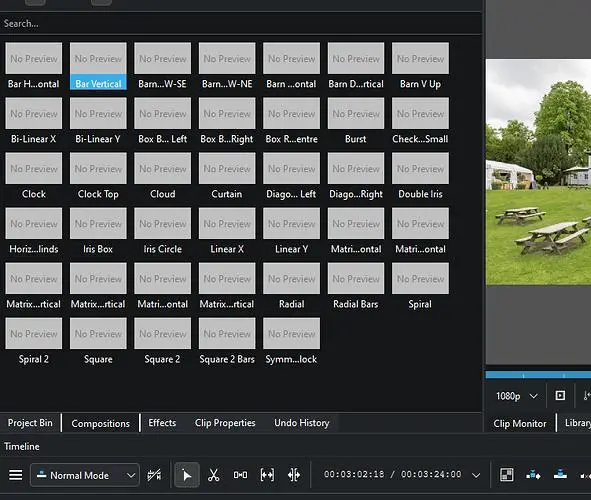Click the checkered mix clips icon

coord(506,475)
